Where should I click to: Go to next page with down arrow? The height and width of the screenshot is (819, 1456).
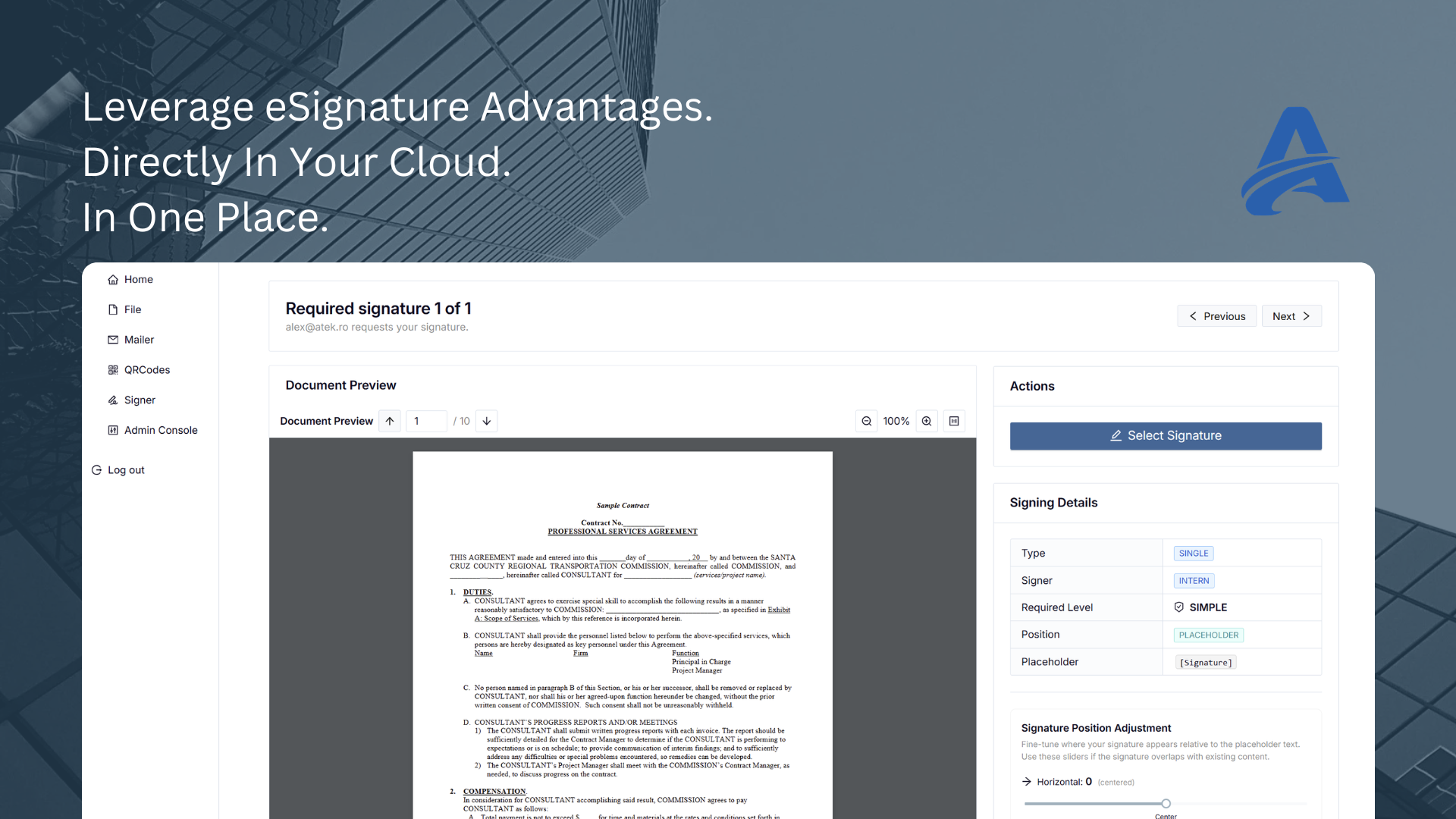[x=486, y=421]
